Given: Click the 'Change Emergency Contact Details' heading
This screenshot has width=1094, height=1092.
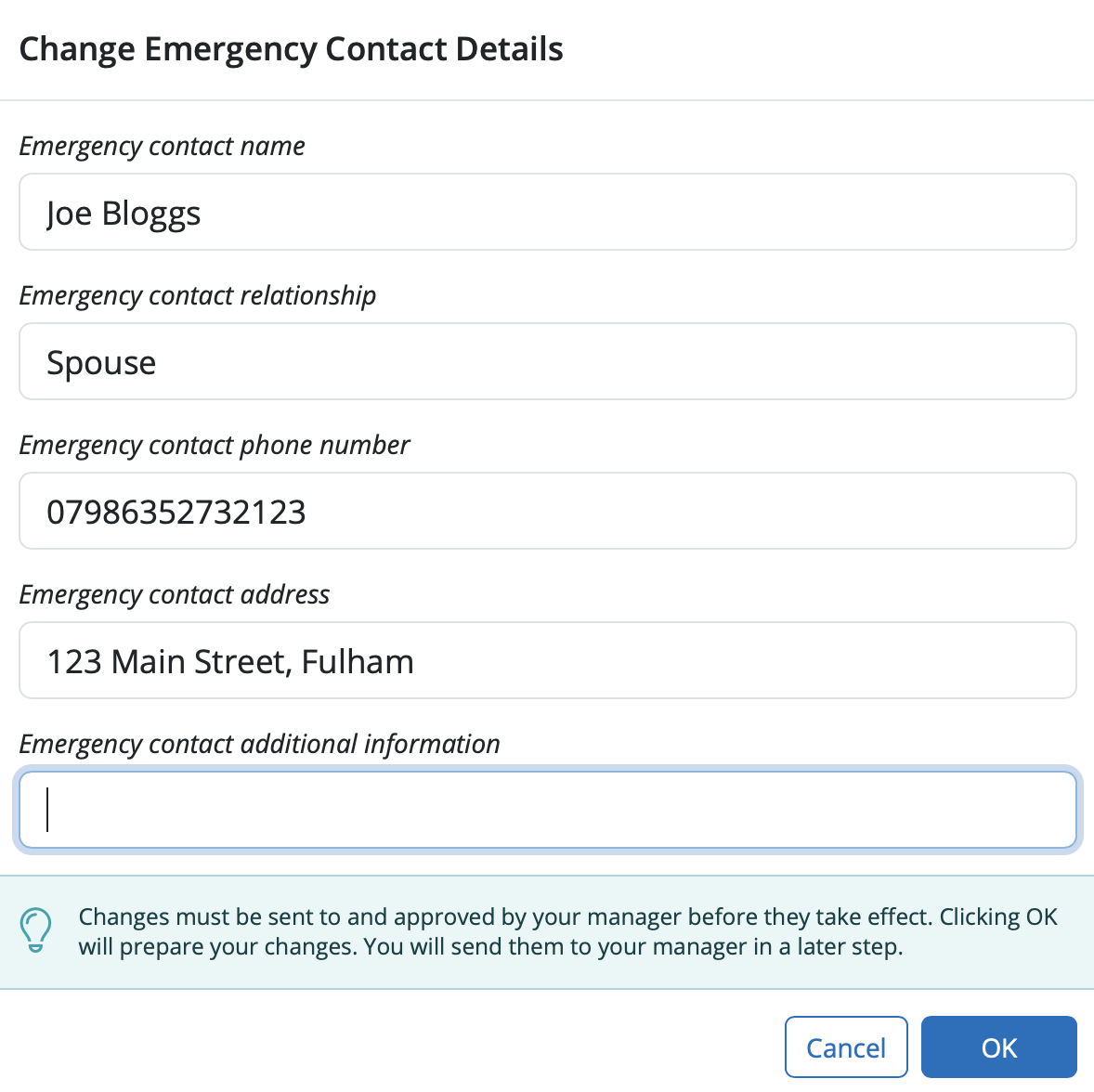Looking at the screenshot, I should (291, 49).
